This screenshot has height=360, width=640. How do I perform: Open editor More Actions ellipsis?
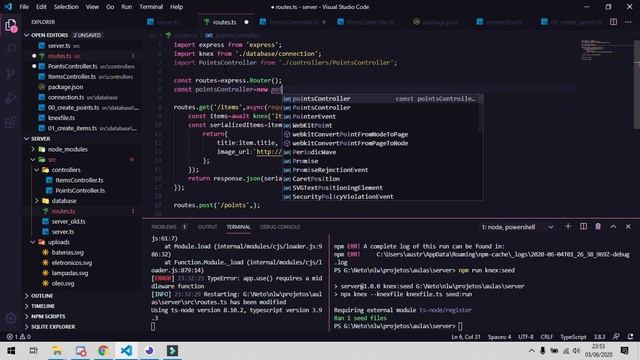coord(628,22)
